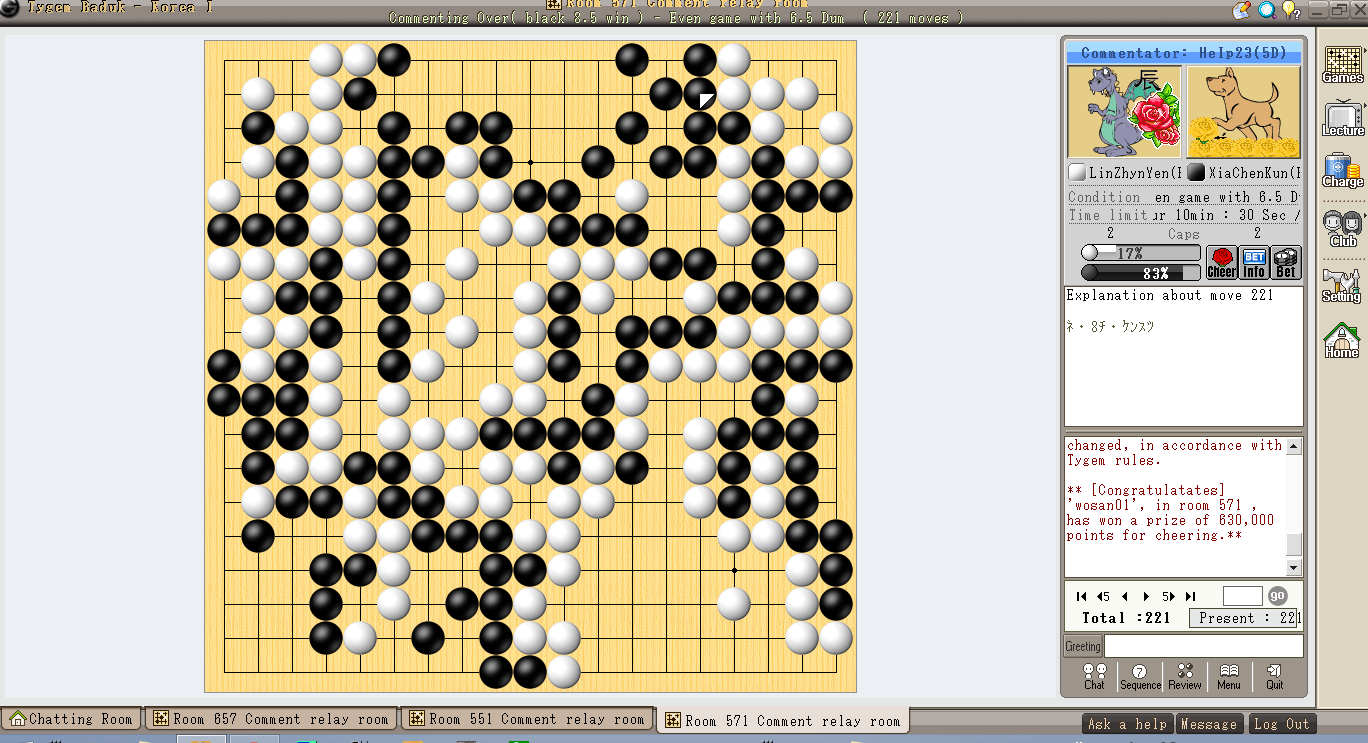The image size is (1368, 743).
Task: Click the marked last-move stone on the board
Action: [x=700, y=94]
